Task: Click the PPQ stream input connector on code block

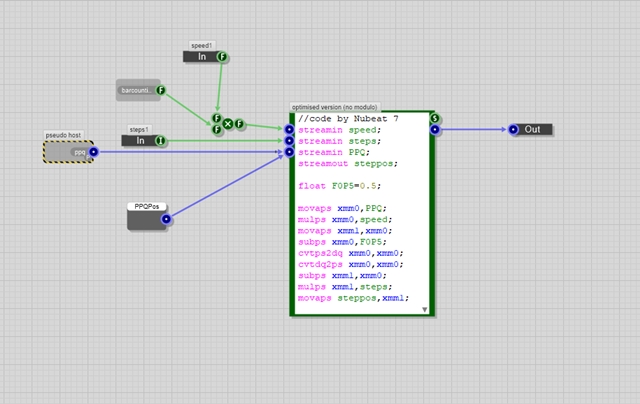Action: [x=289, y=152]
